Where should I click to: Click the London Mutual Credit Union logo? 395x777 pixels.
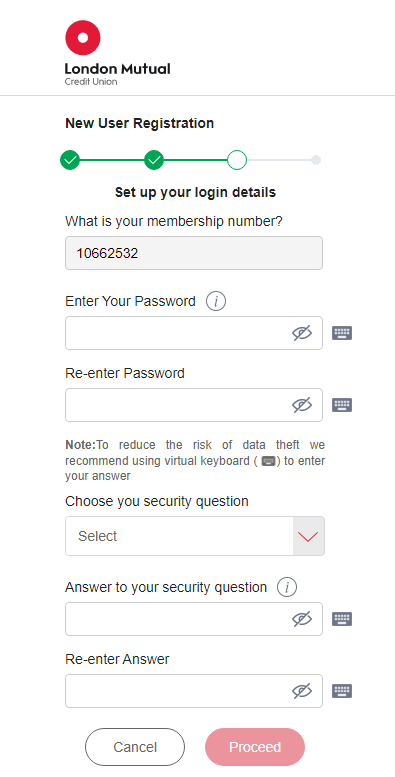[117, 54]
